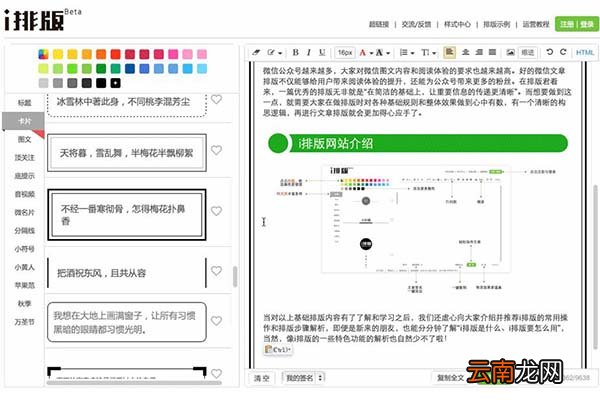Click the editor's vertical scrollbar
The image size is (600, 400).
click(x=595, y=267)
